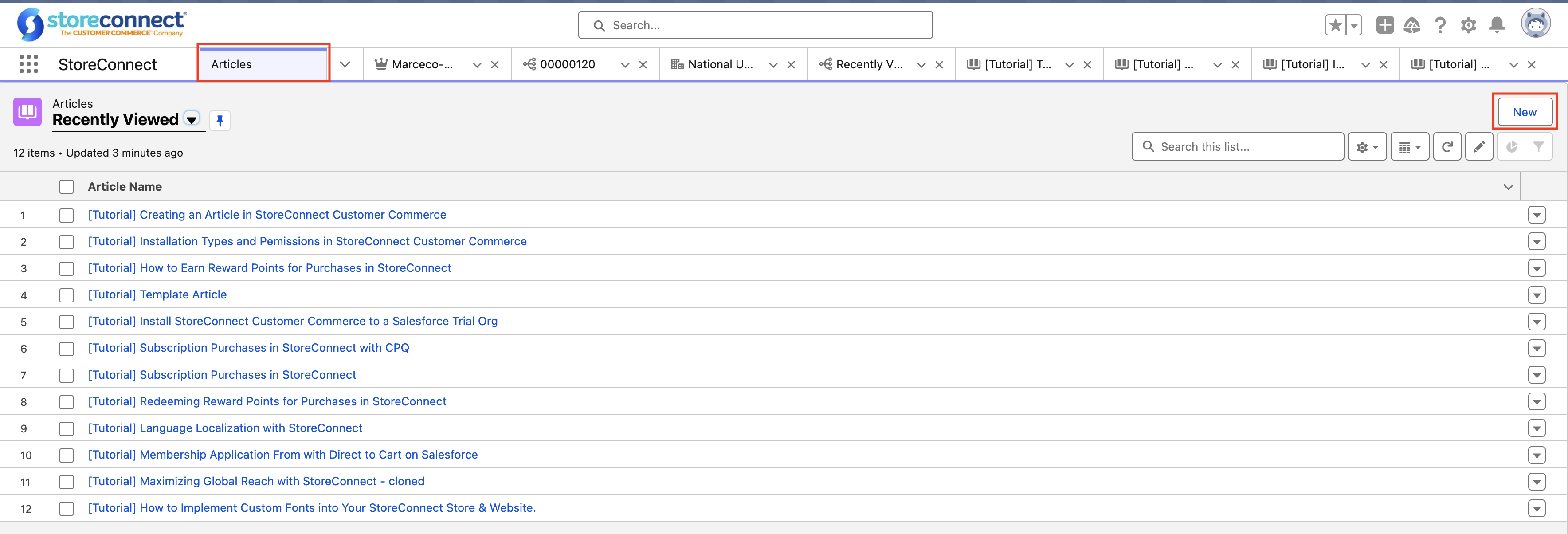Open the [Tutorial] T... tab
The height and width of the screenshot is (534, 1568).
1018,65
